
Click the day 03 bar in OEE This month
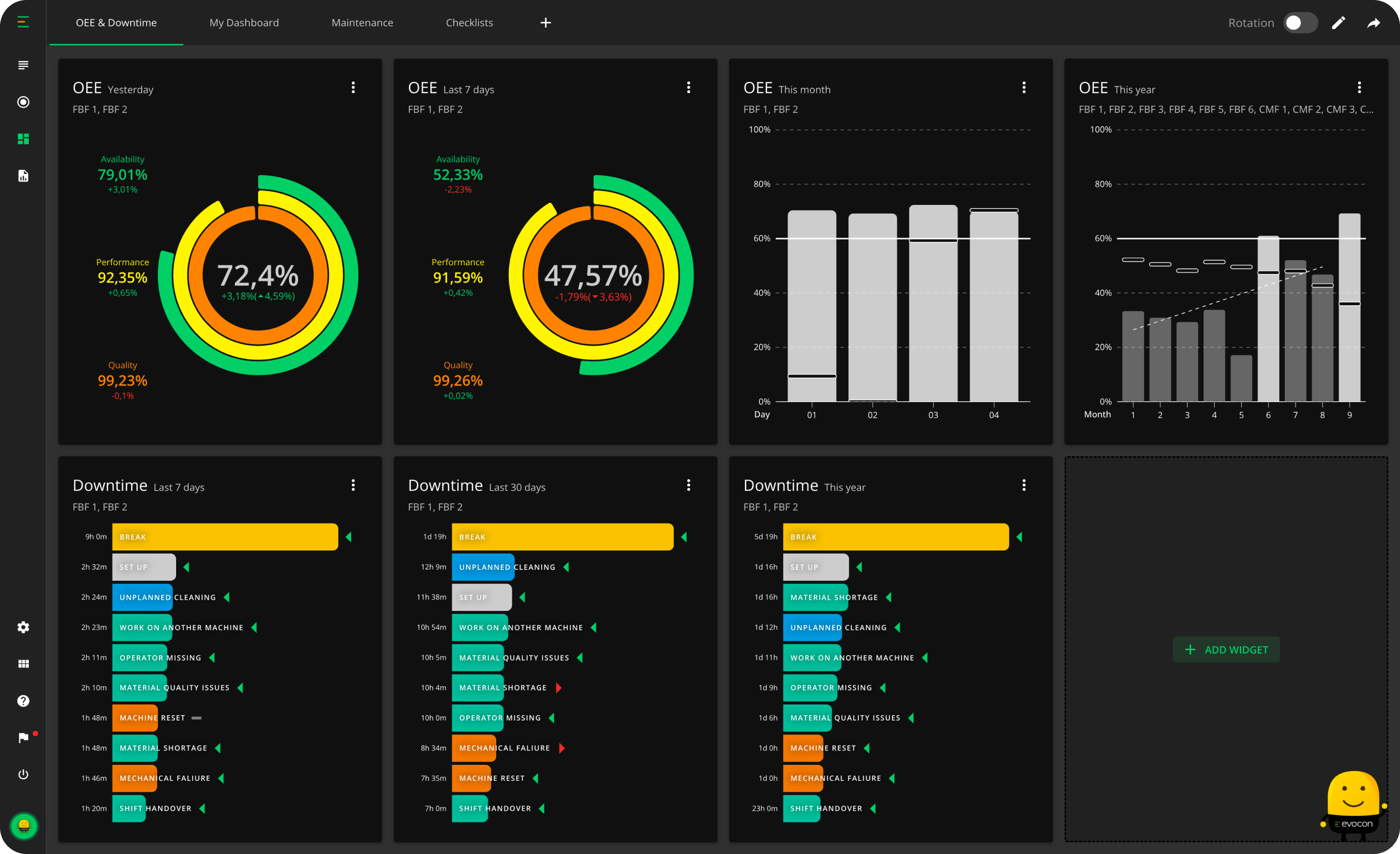933,303
